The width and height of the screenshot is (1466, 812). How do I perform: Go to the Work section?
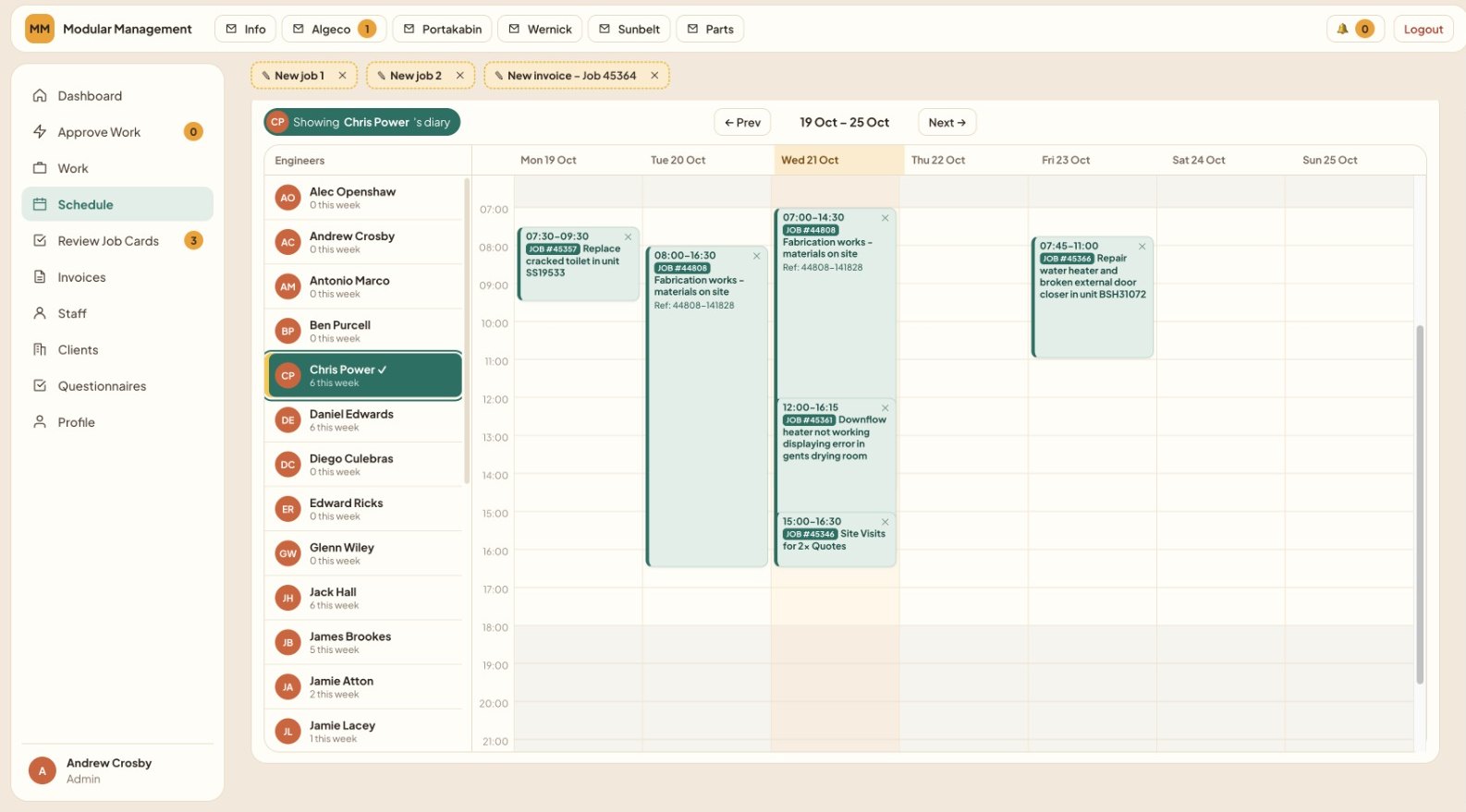point(117,168)
